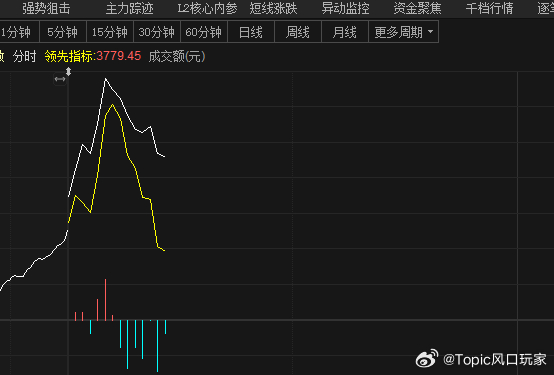Select the 30分钟 period button
The width and height of the screenshot is (554, 375).
[157, 32]
